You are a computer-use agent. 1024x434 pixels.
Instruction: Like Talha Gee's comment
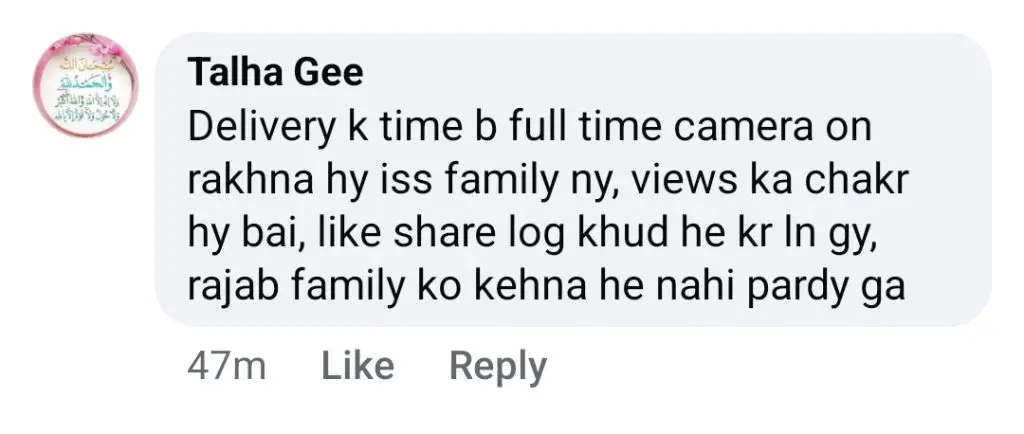[x=357, y=367]
